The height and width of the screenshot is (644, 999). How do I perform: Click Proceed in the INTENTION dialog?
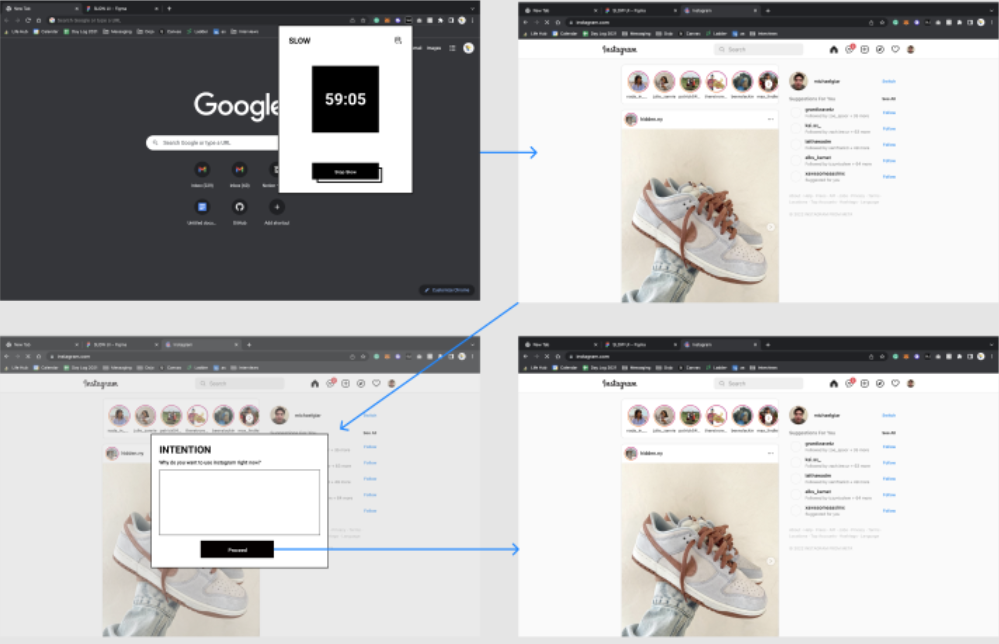(237, 549)
